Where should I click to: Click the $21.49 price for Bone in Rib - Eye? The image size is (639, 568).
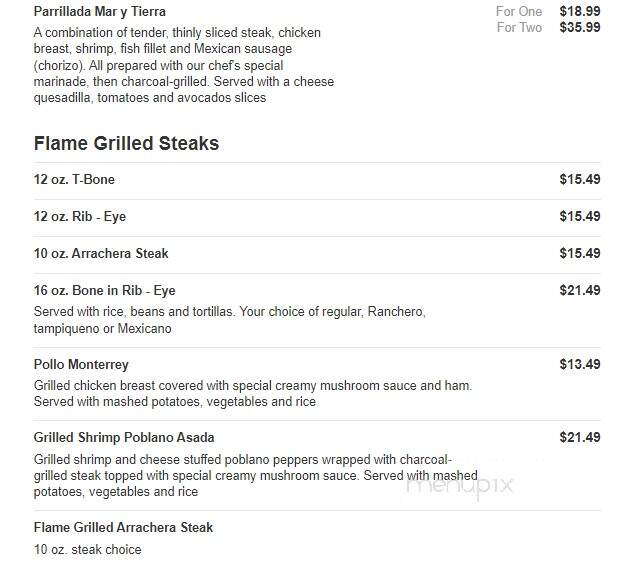click(x=580, y=291)
